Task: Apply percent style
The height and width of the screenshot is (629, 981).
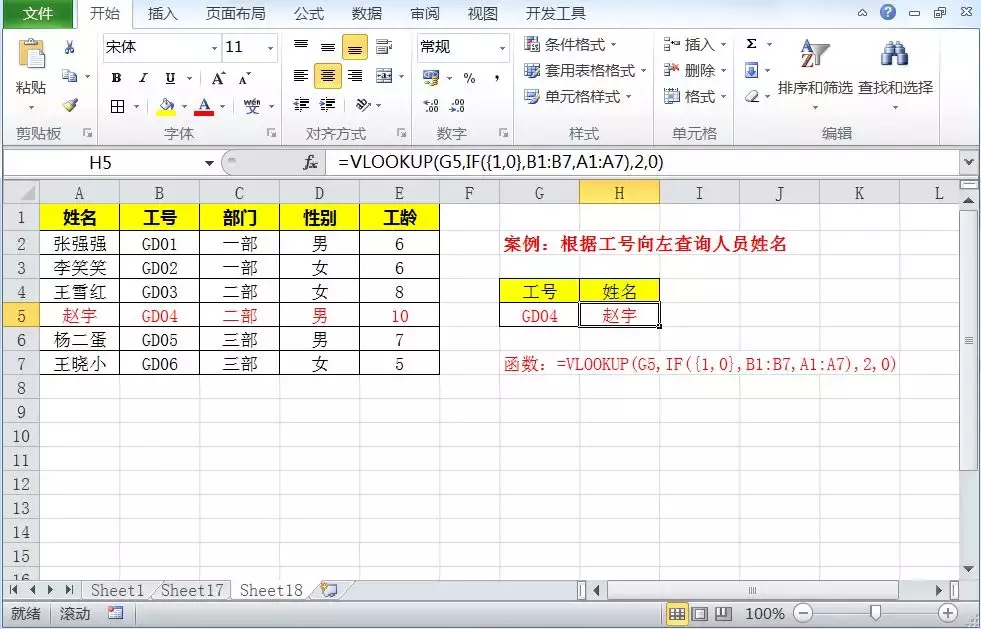Action: [469, 78]
